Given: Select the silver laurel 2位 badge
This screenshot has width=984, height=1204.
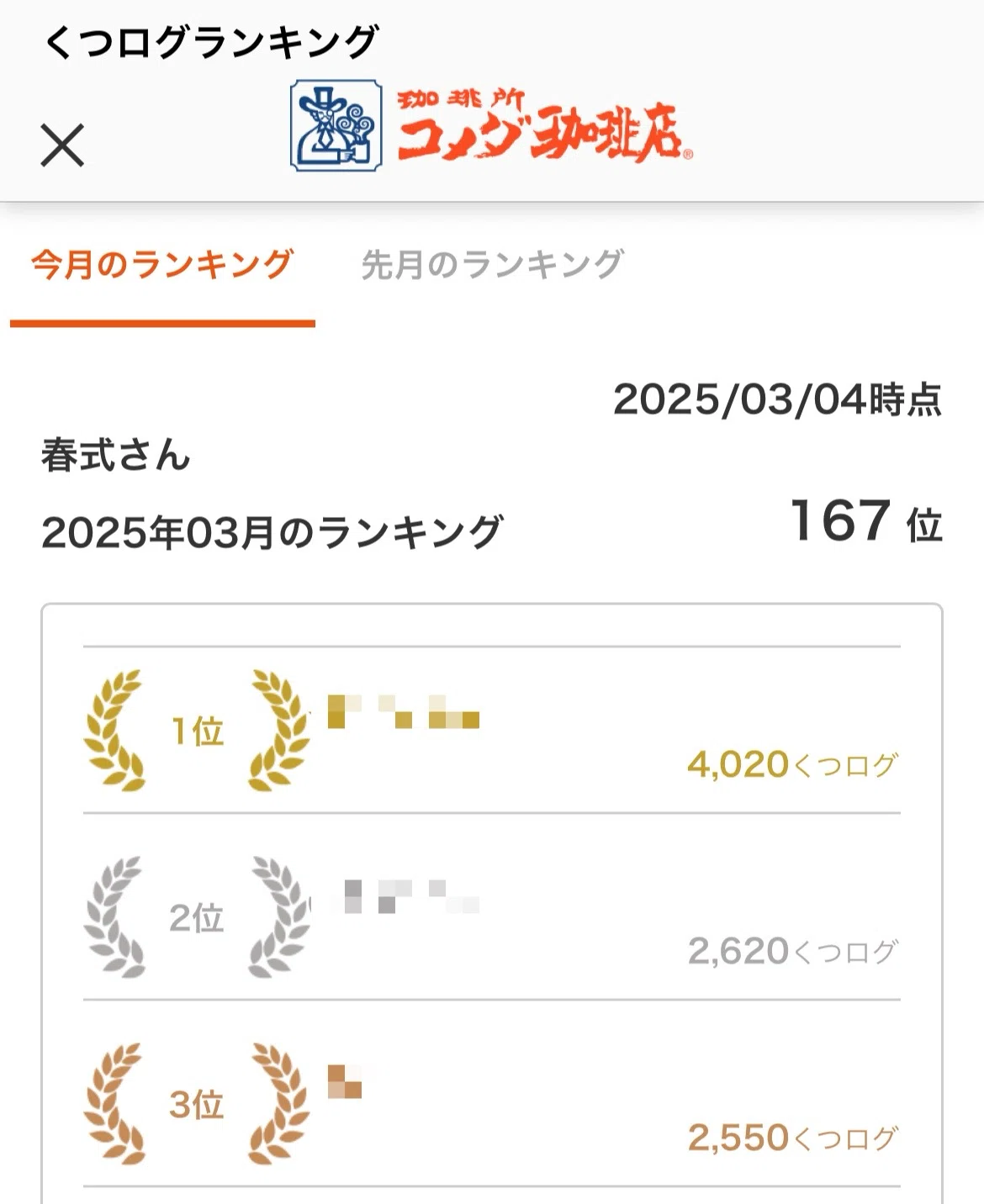Looking at the screenshot, I should click(x=197, y=916).
